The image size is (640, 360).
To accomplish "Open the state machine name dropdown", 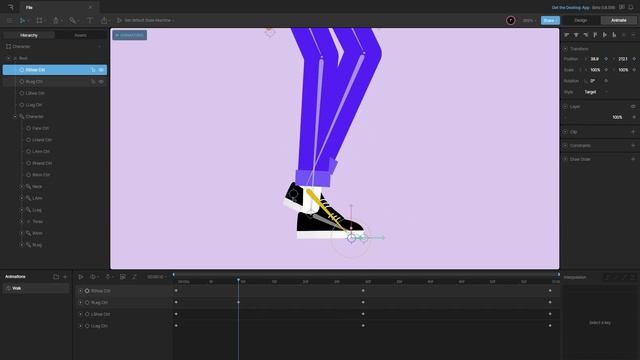I will 149,20.
